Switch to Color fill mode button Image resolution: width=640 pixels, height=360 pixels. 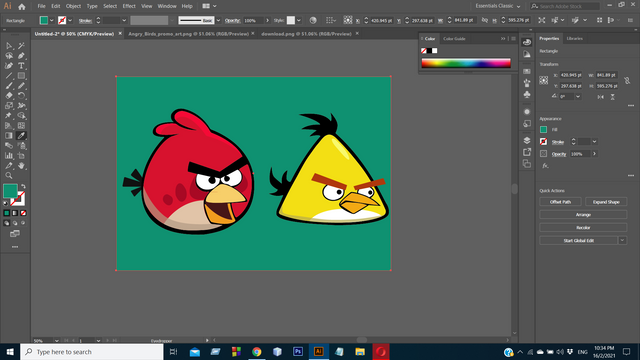[7, 213]
